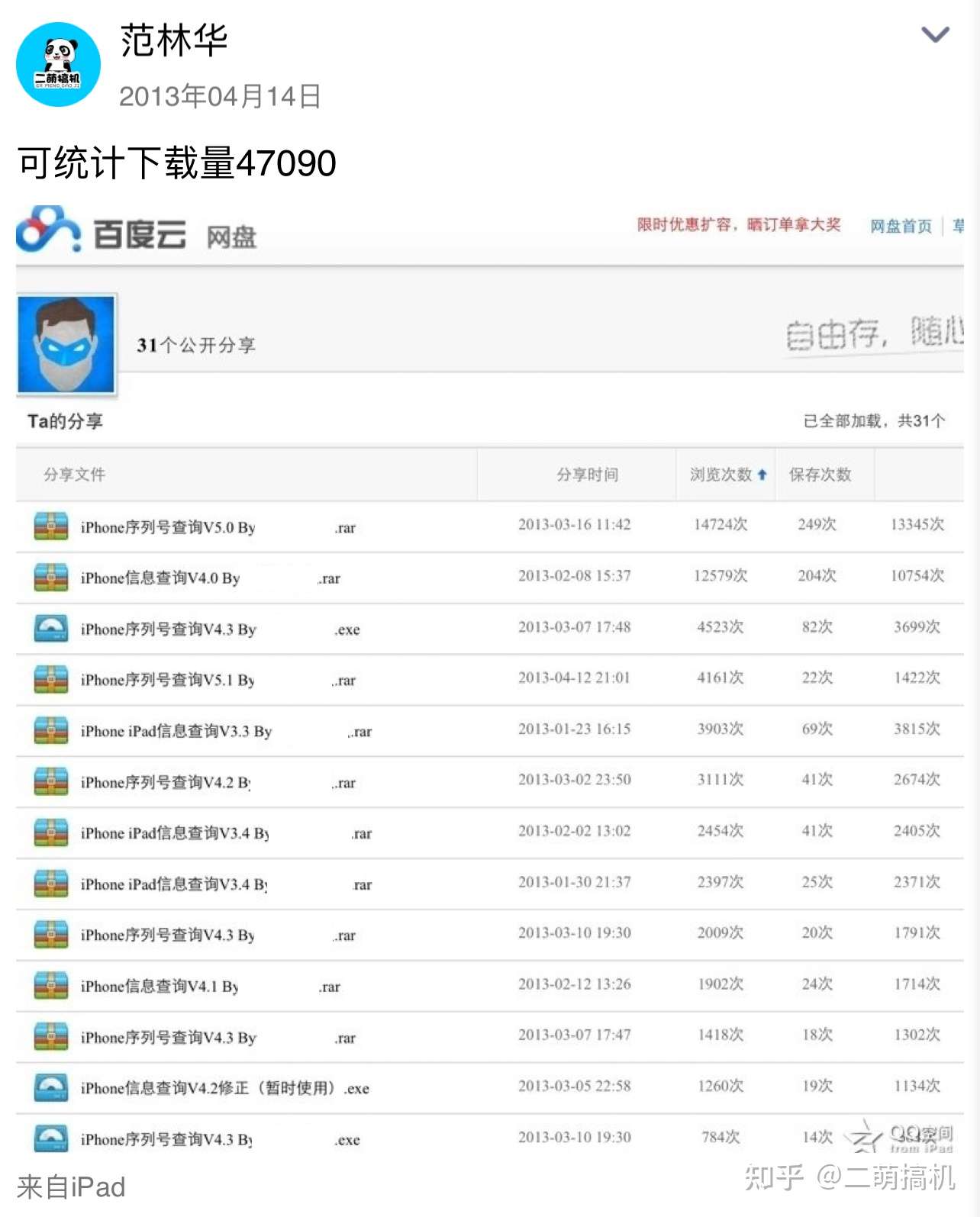This screenshot has width=980, height=1217.
Task: Open 范林华's panda profile avatar
Action: (x=58, y=64)
